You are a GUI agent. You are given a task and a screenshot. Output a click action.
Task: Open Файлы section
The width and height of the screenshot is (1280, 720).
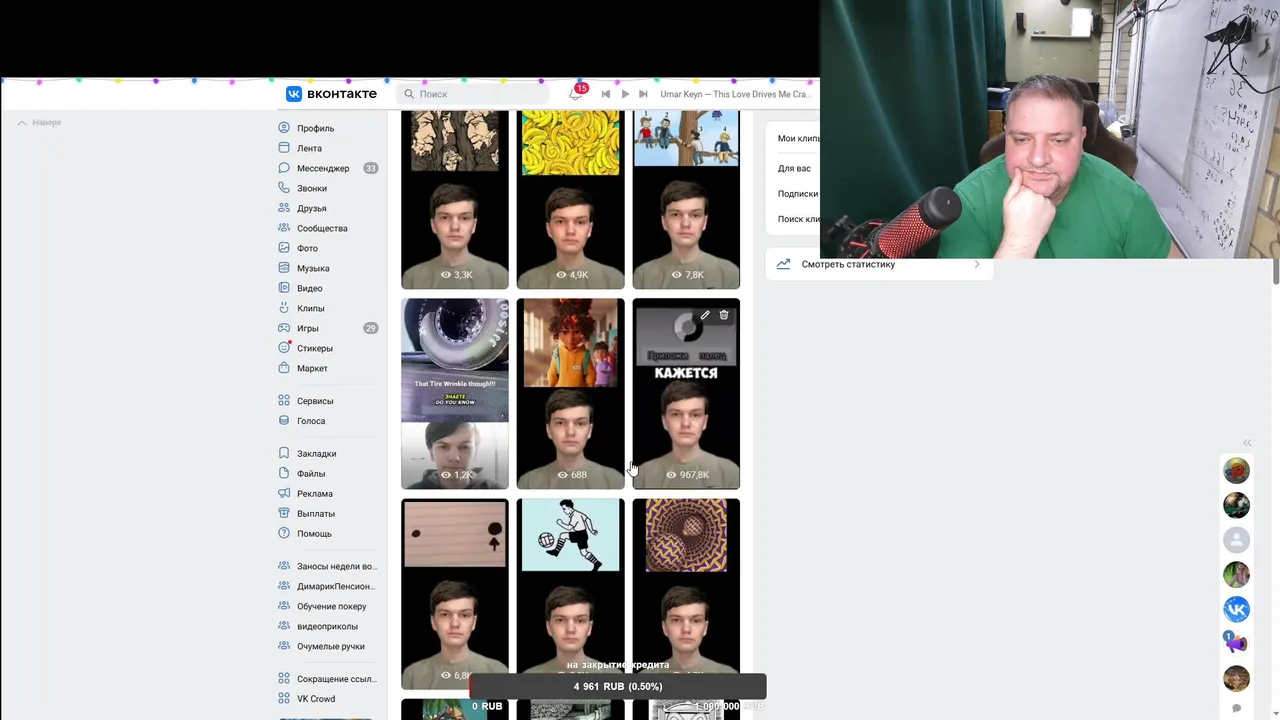pyautogui.click(x=311, y=474)
